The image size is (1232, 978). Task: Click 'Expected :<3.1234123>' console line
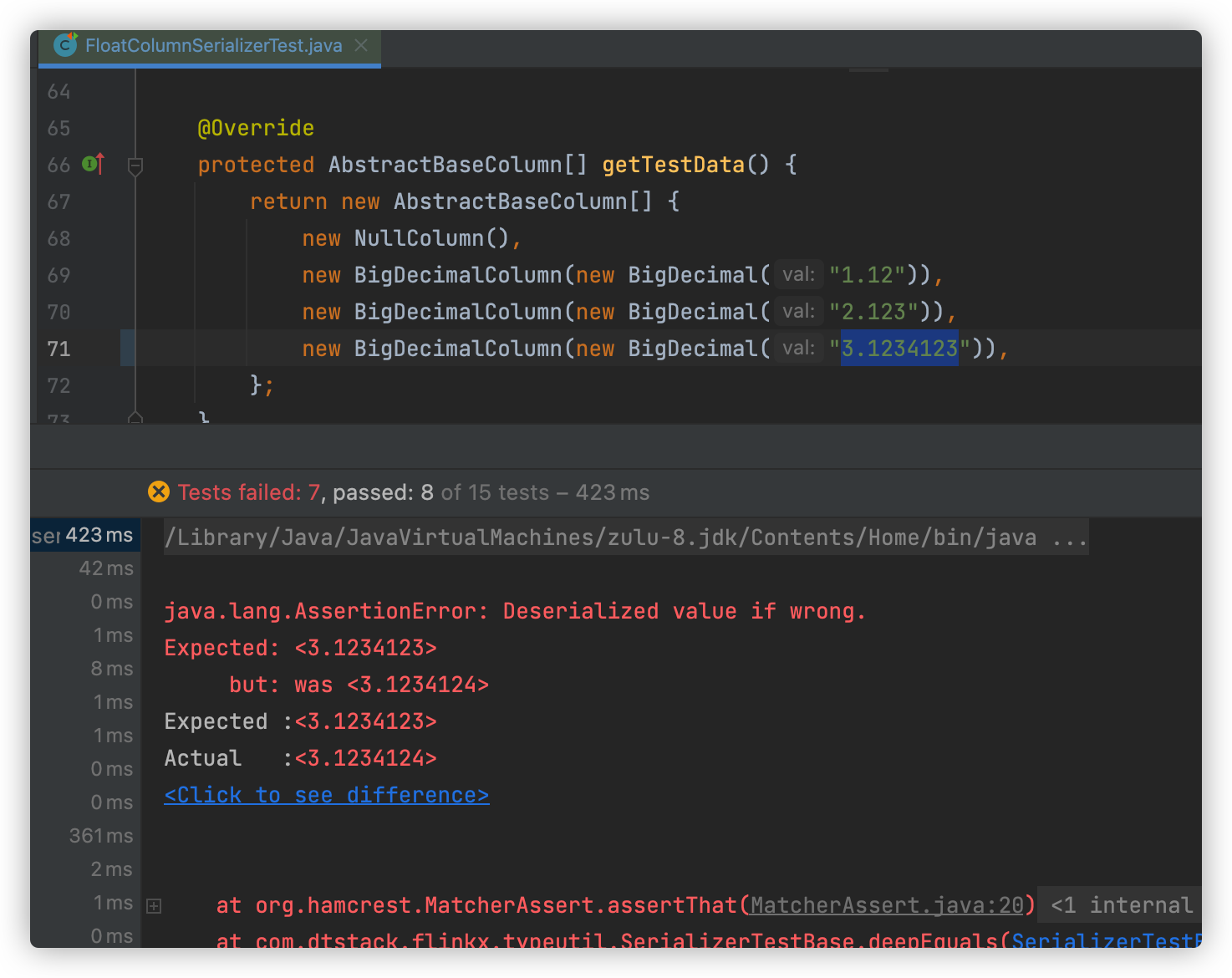click(301, 721)
